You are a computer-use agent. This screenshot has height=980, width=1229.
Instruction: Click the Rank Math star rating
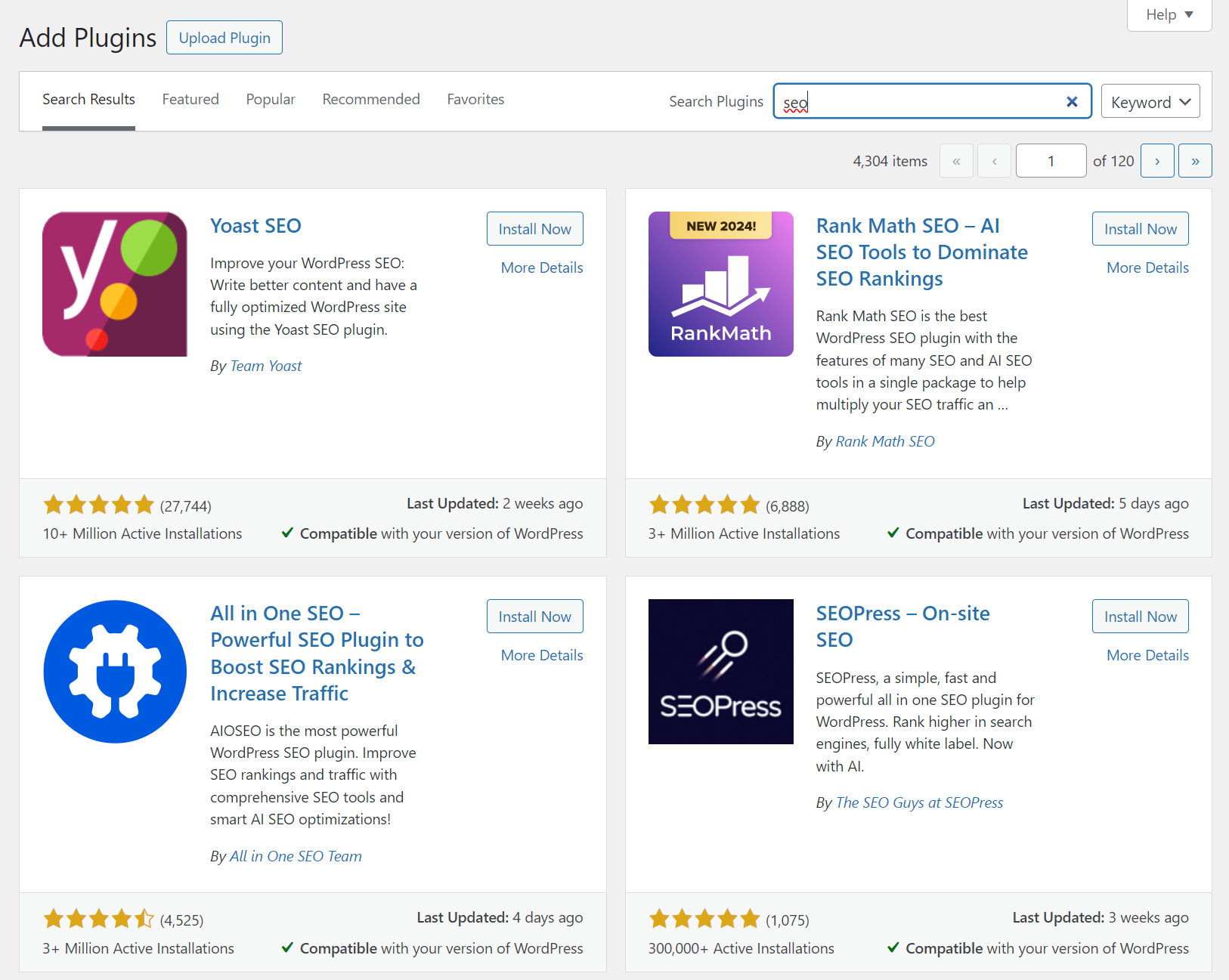point(704,505)
